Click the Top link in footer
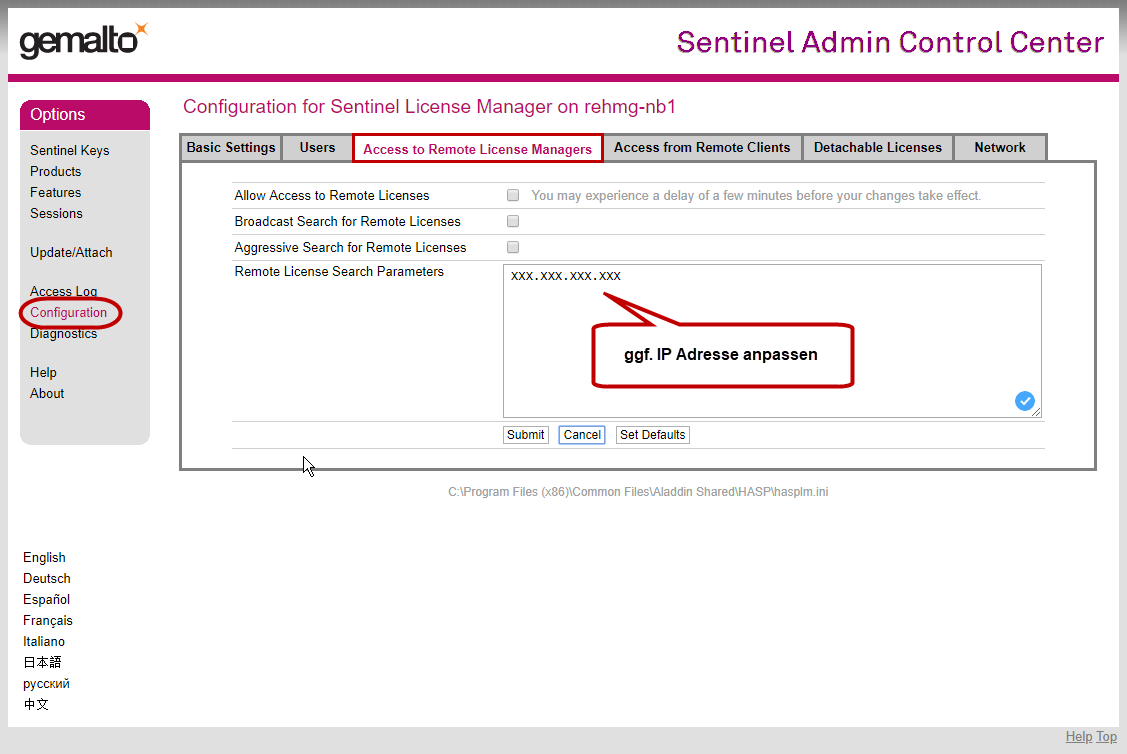1127x754 pixels. pos(1106,737)
